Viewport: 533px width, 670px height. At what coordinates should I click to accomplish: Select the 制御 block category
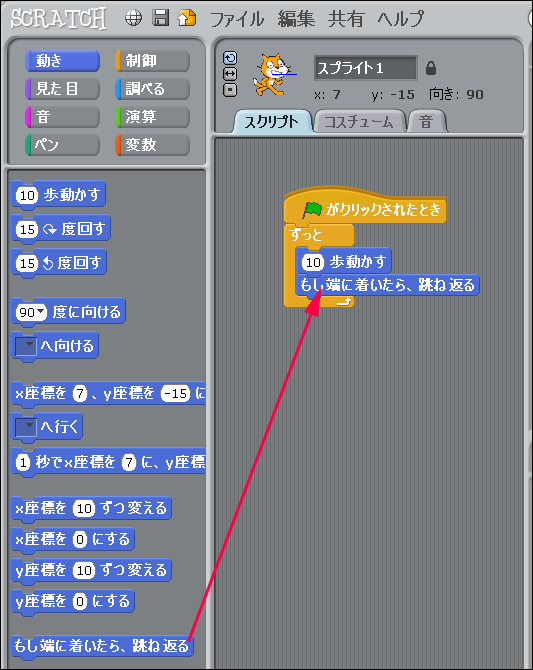pos(152,61)
